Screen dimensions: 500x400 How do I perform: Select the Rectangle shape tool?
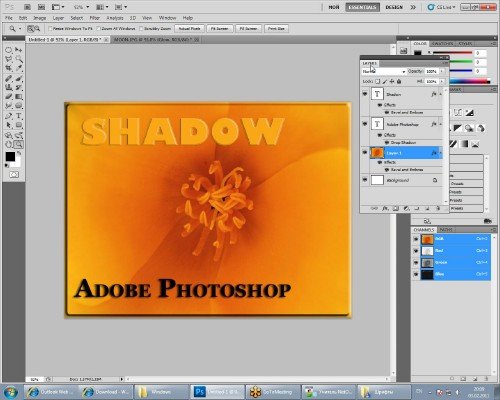click(19, 125)
